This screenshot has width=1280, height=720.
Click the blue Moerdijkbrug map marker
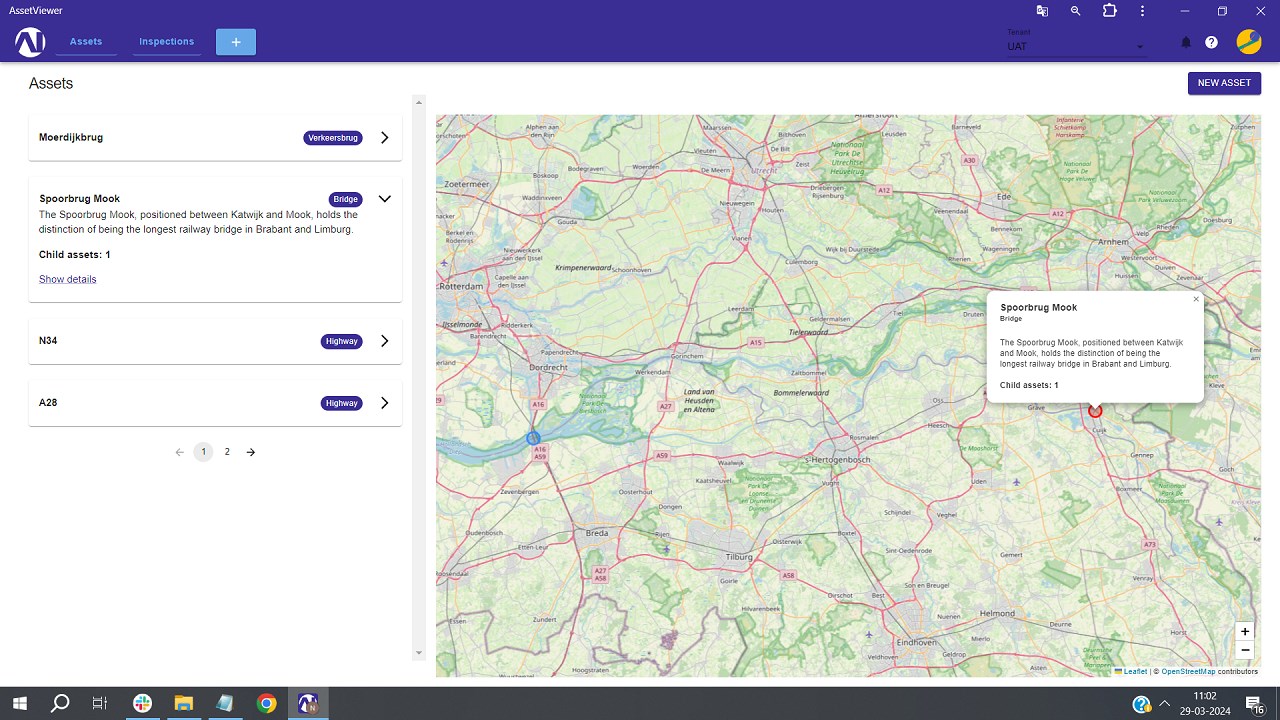pyautogui.click(x=533, y=438)
